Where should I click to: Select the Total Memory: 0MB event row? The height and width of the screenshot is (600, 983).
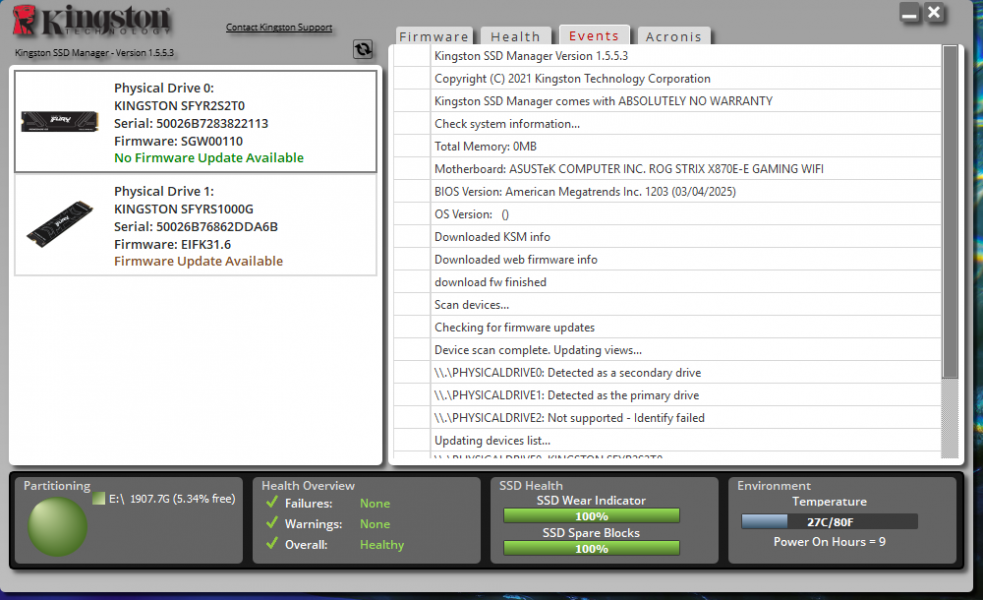click(667, 146)
